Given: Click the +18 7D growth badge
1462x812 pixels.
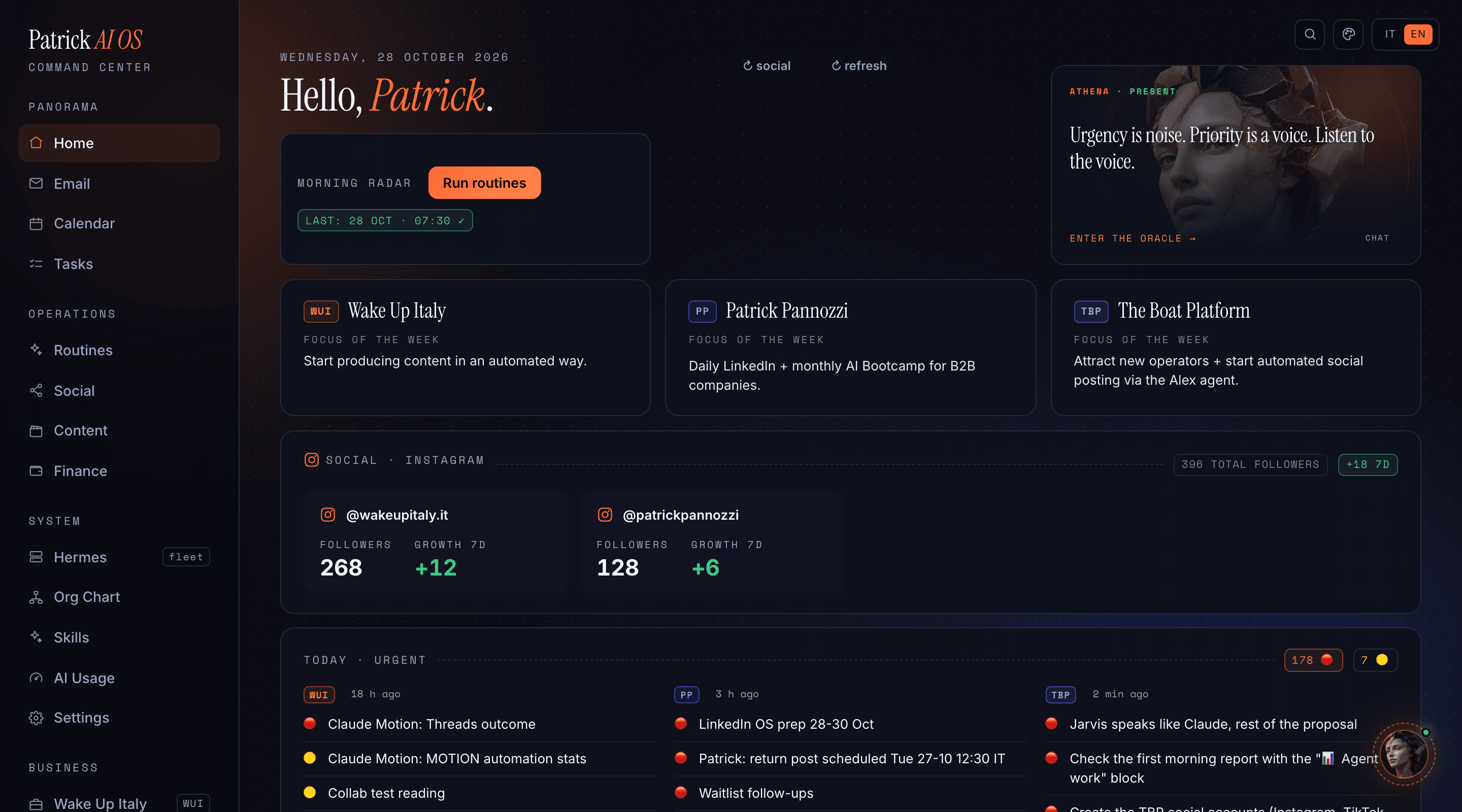Looking at the screenshot, I should (x=1367, y=465).
